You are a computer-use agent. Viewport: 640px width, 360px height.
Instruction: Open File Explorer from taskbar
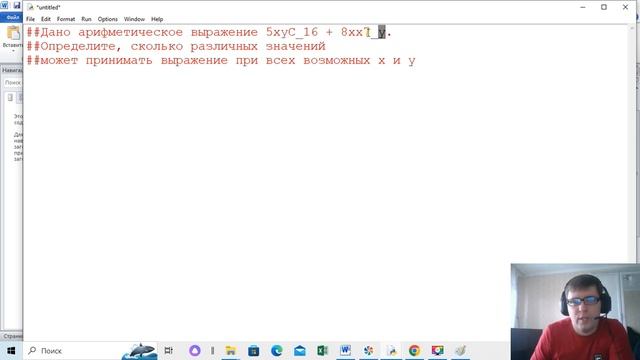[231, 351]
